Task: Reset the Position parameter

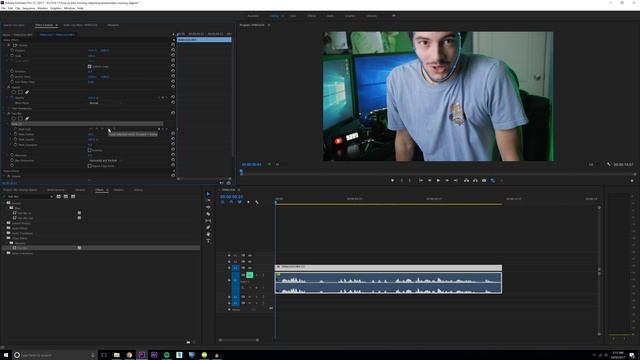Action: point(173,50)
